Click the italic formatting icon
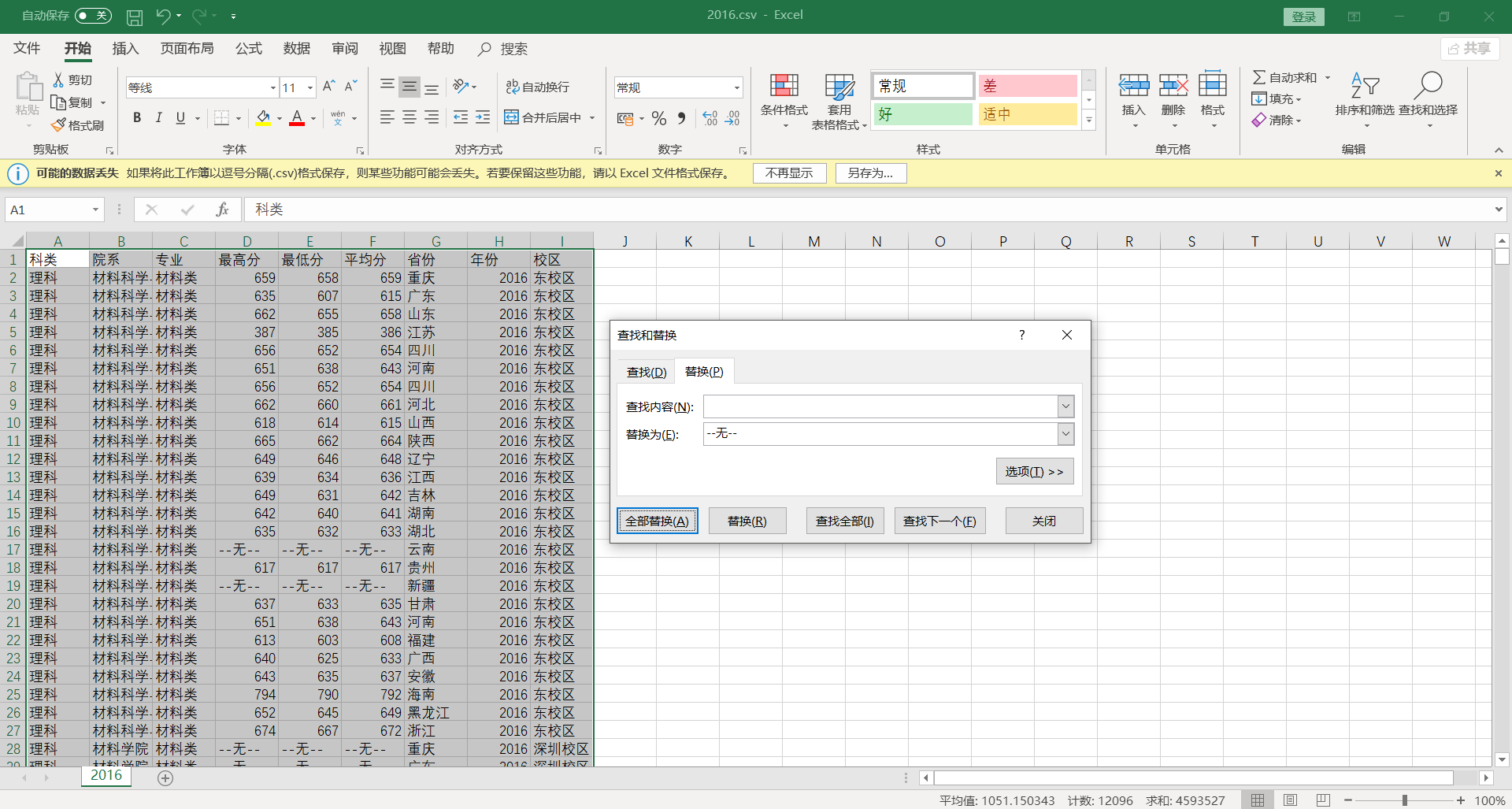1512x809 pixels. 158,118
